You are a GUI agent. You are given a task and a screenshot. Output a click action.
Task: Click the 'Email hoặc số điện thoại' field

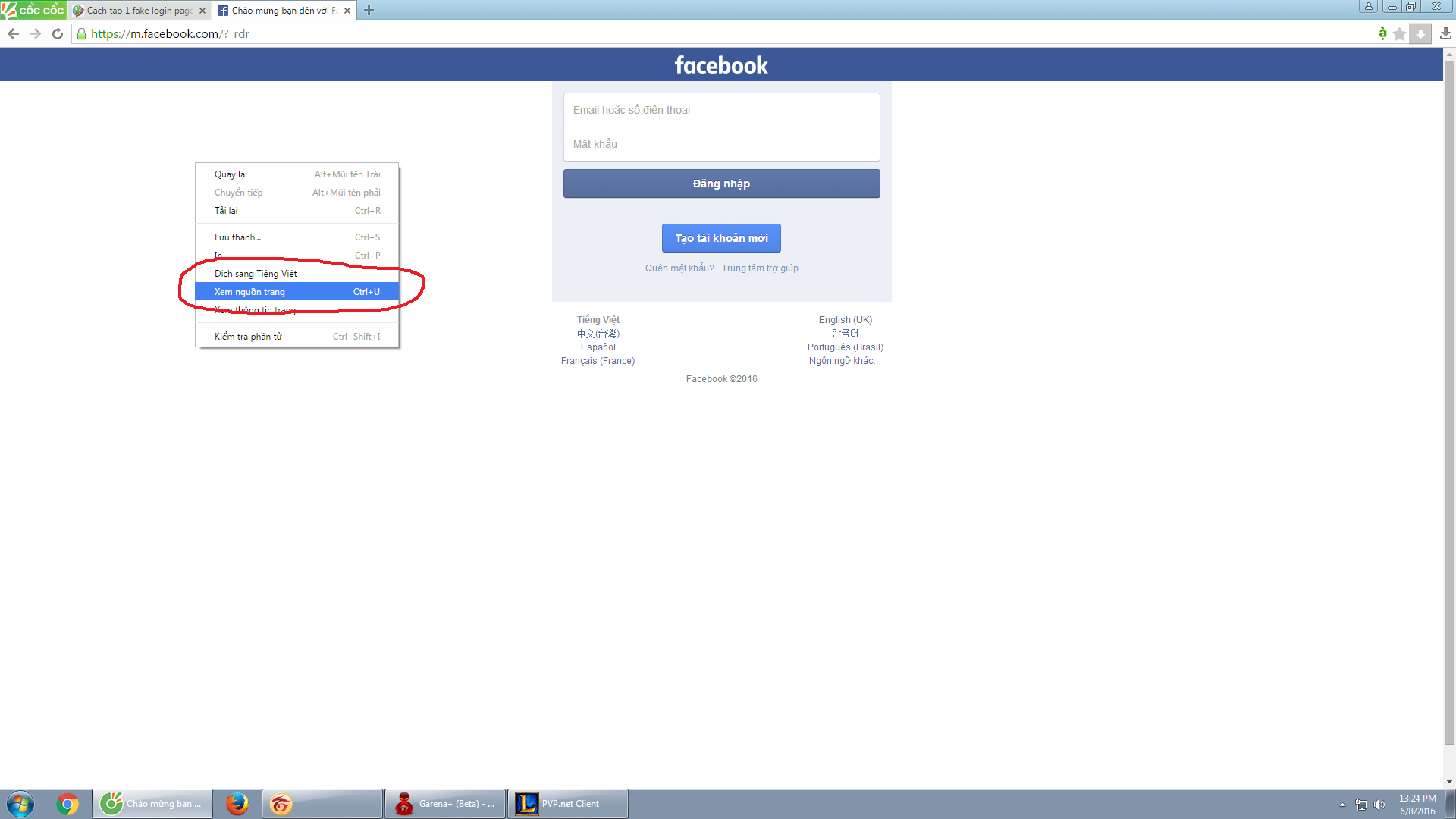(x=721, y=110)
